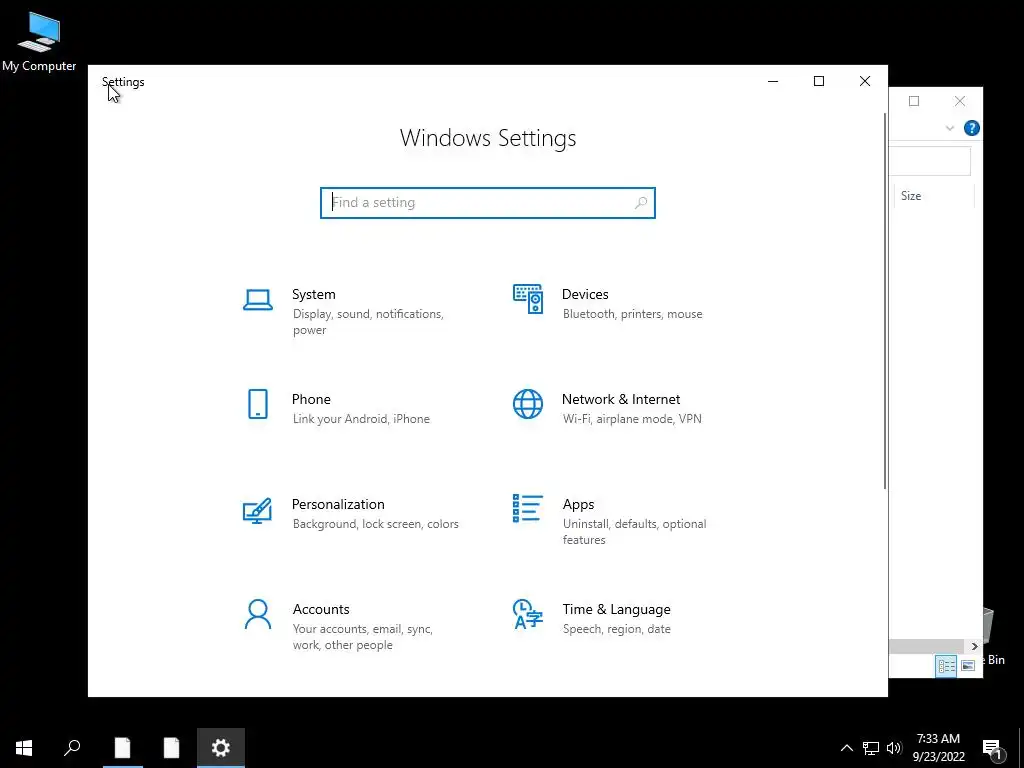Image resolution: width=1024 pixels, height=768 pixels.
Task: Switch to second document taskbar icon
Action: (171, 748)
